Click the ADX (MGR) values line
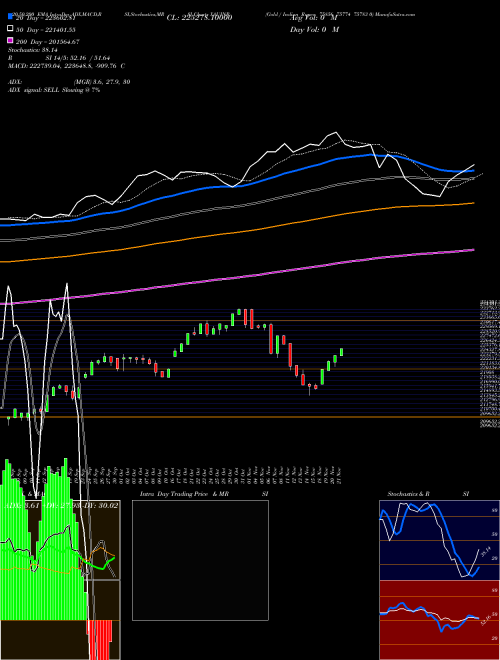 [69, 82]
